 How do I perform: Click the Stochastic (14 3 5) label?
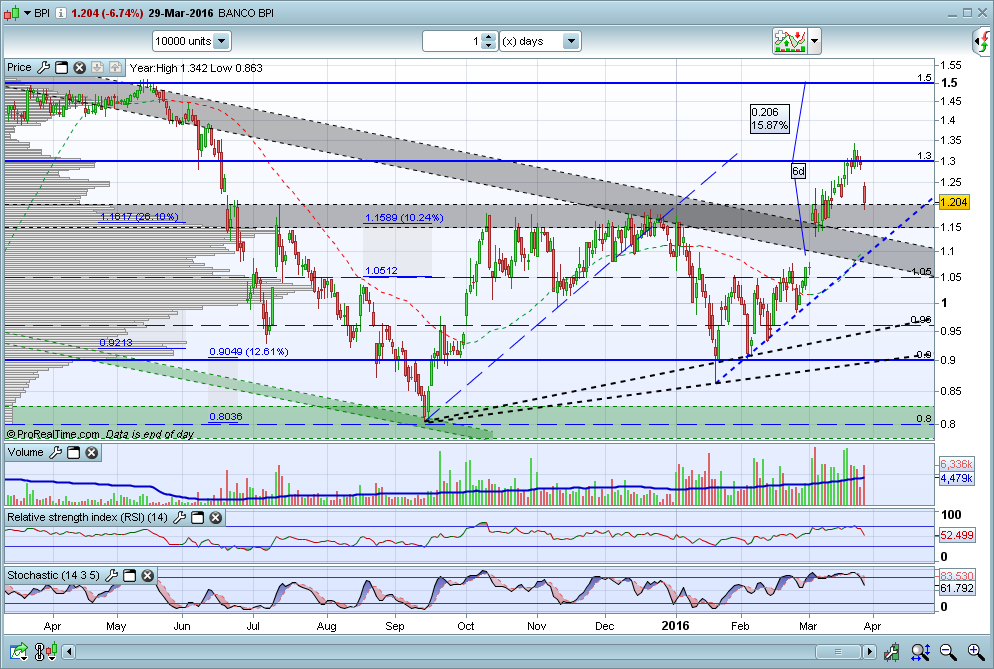click(54, 575)
